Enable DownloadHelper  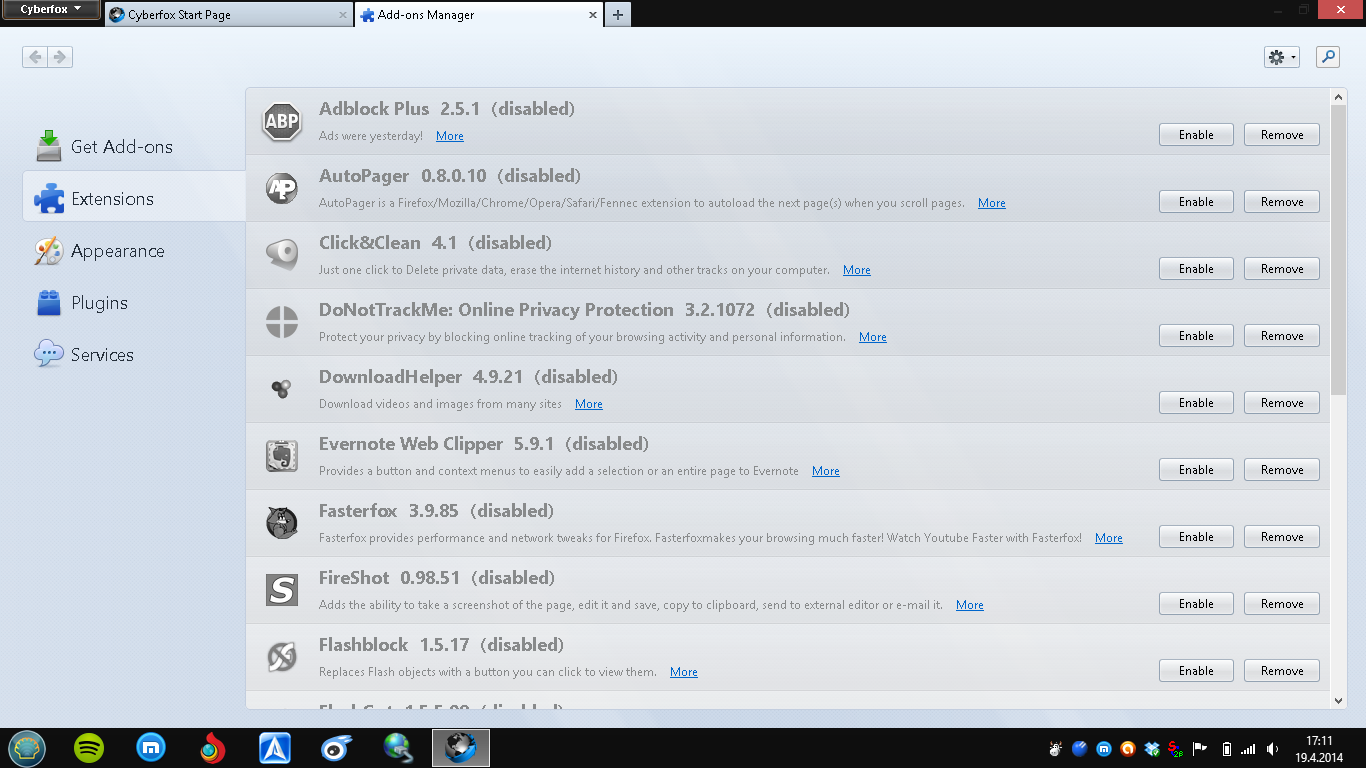[1196, 403]
